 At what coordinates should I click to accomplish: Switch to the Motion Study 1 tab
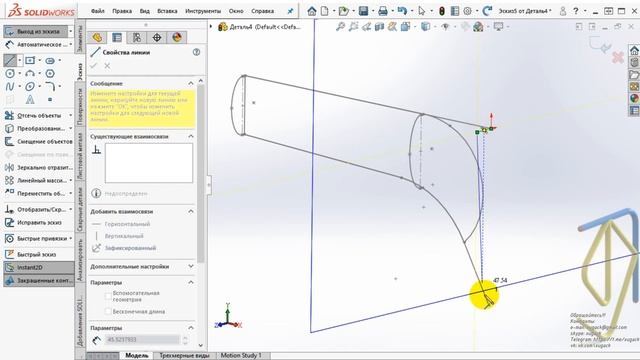click(241, 356)
